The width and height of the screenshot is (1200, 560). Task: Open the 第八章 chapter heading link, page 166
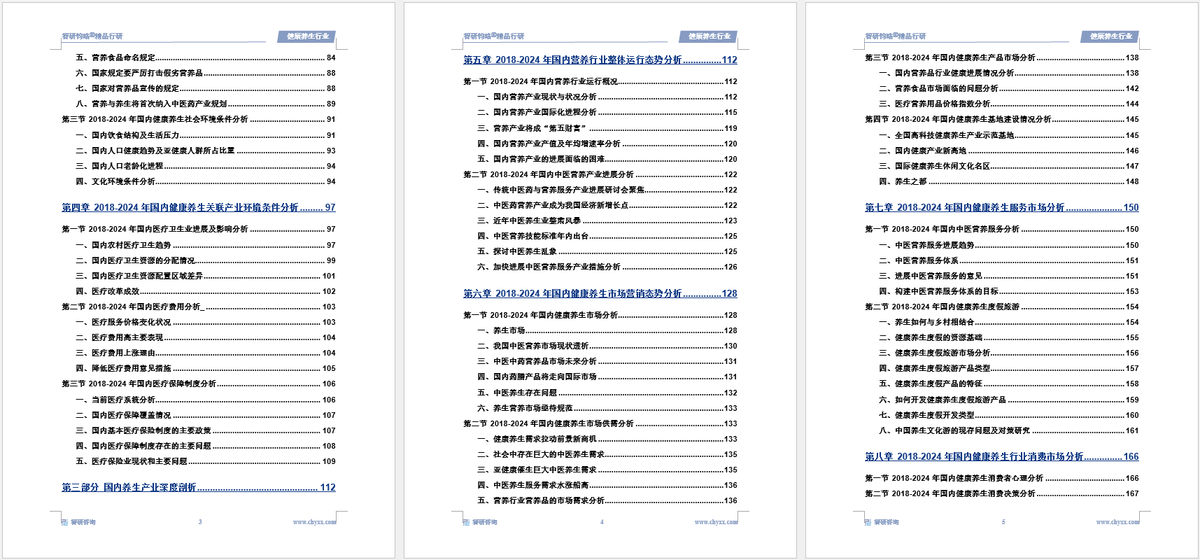(1001, 456)
